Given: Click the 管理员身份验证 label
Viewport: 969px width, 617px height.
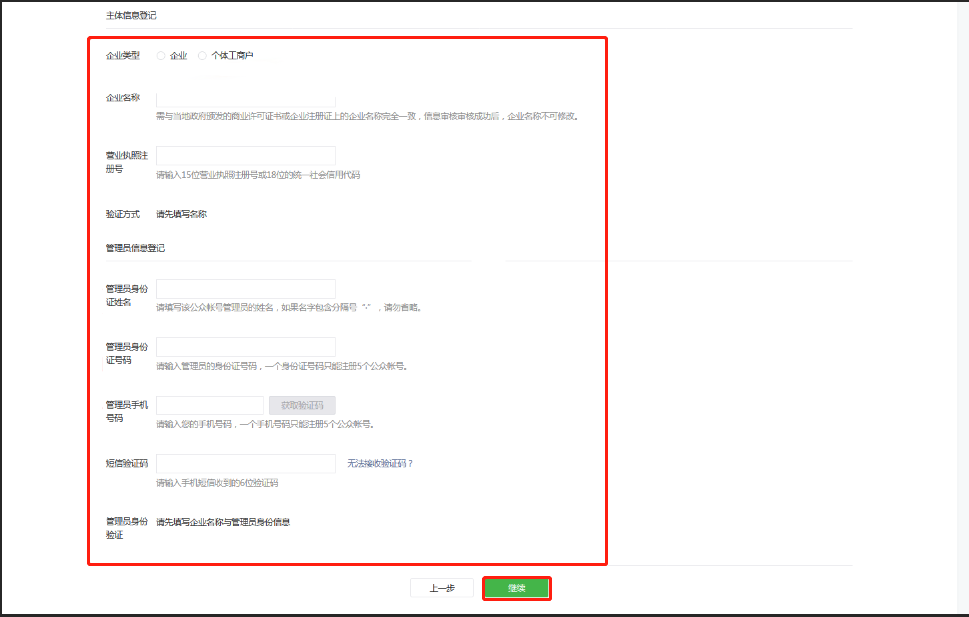Looking at the screenshot, I should [127, 528].
